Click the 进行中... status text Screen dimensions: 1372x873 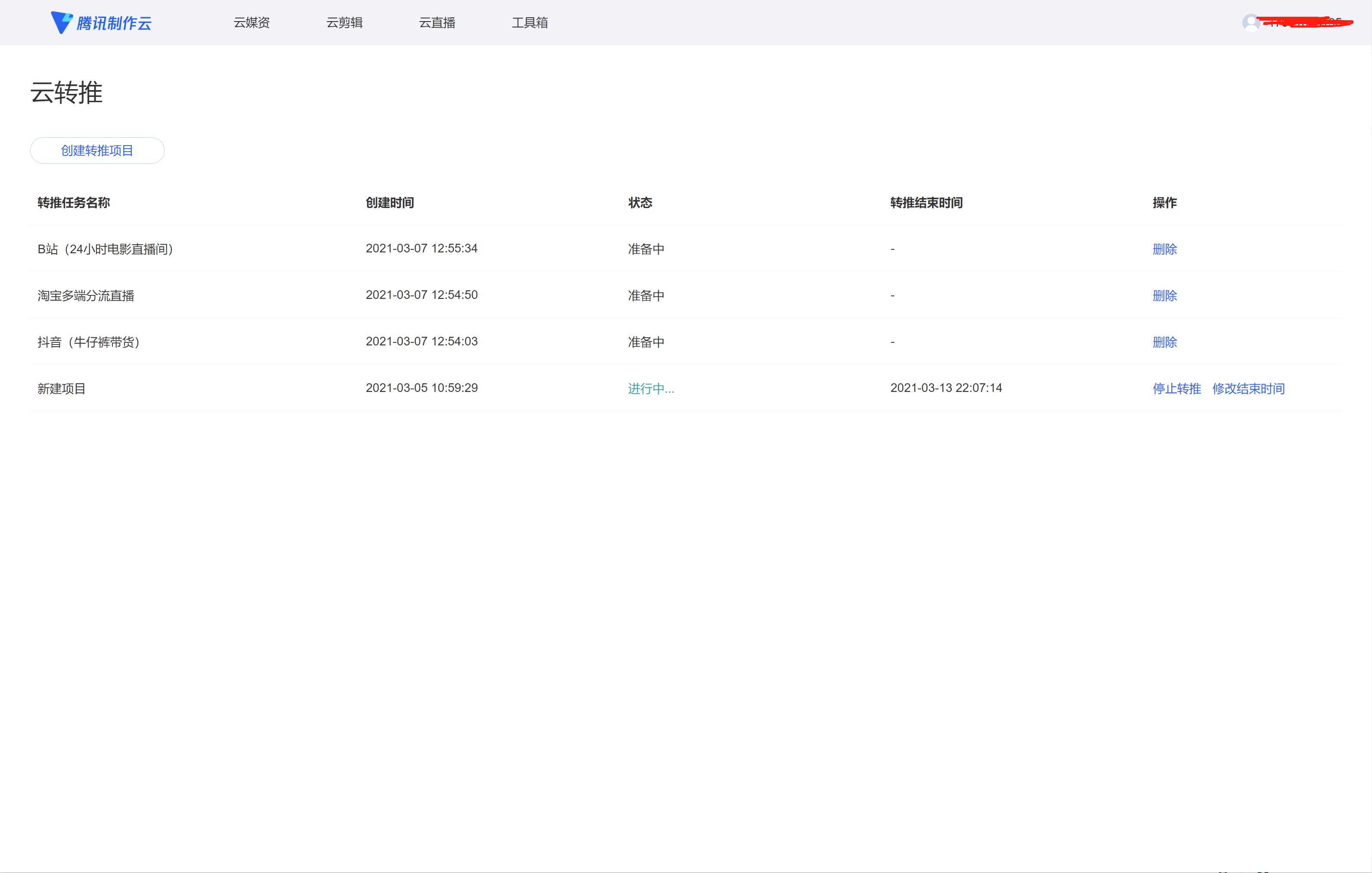click(650, 388)
